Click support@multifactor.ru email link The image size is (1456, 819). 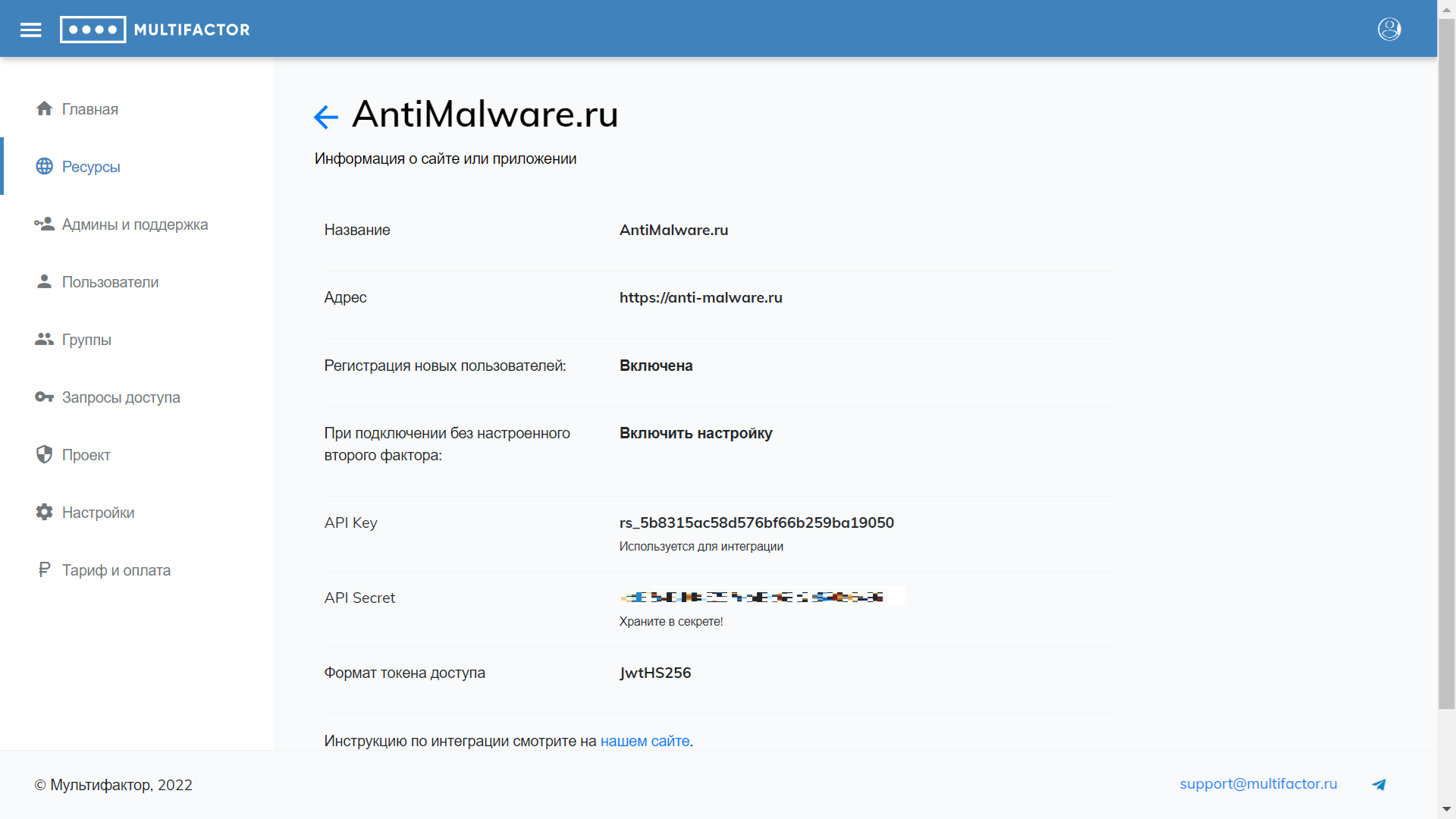(1258, 784)
